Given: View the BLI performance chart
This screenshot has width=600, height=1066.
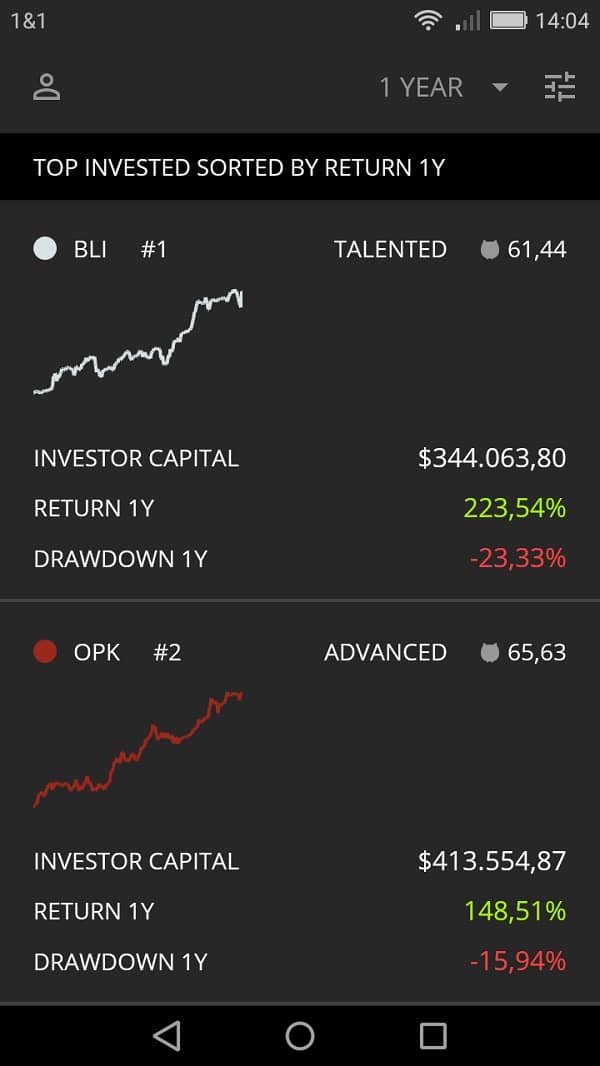Looking at the screenshot, I should coord(139,342).
